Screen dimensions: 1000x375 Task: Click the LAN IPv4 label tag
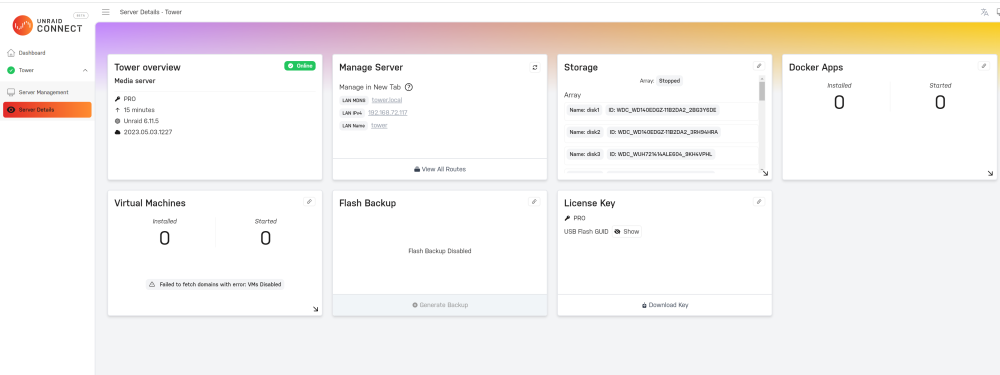pos(353,113)
